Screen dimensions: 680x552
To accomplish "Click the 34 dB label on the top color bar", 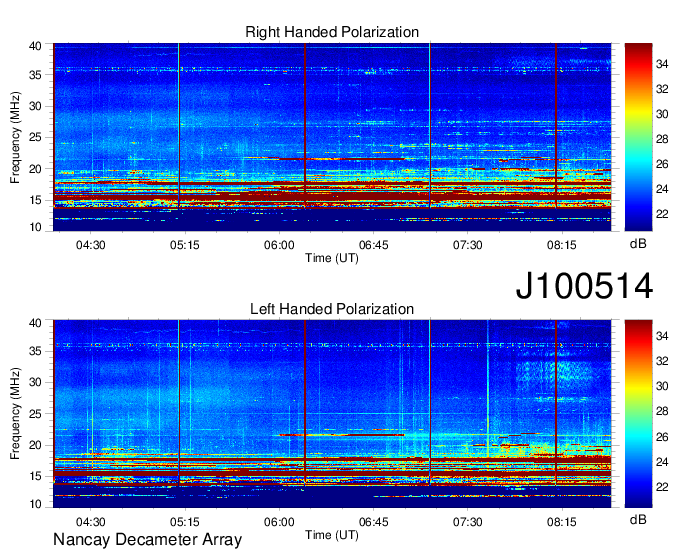I will [662, 64].
